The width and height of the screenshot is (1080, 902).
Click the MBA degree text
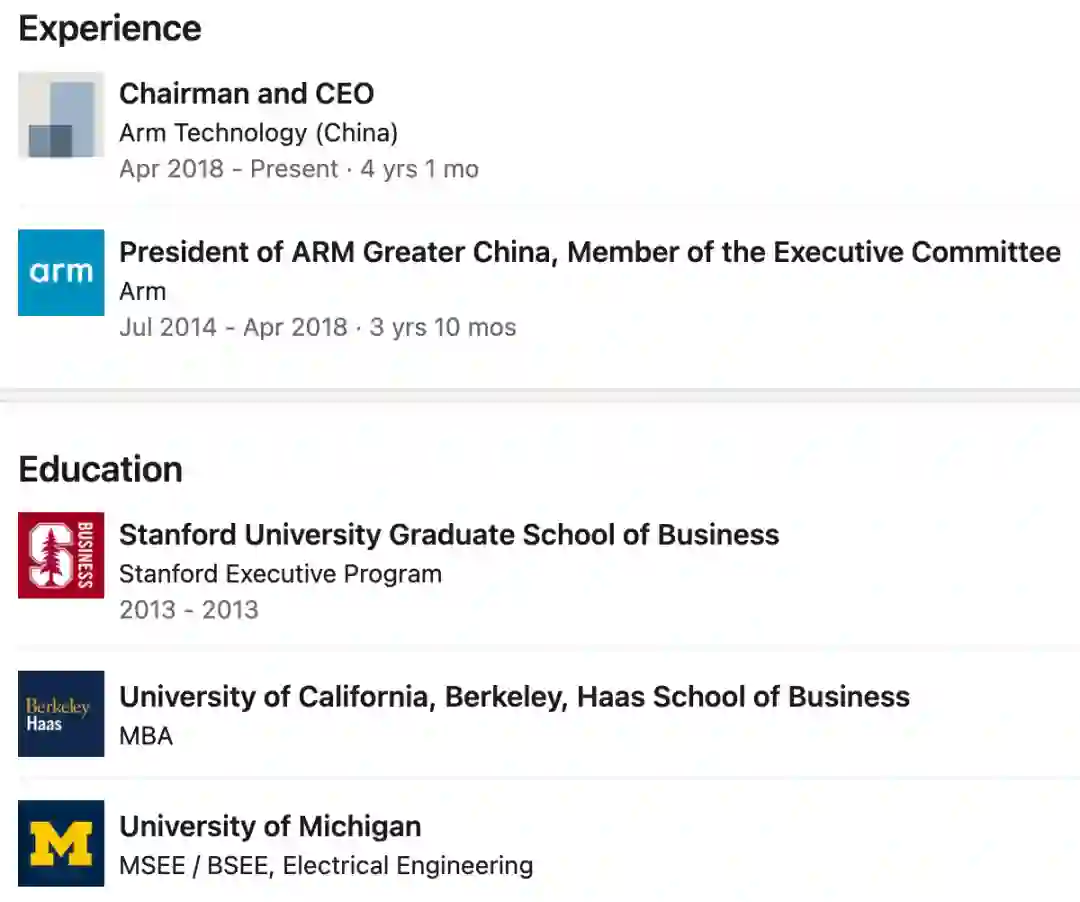tap(146, 736)
